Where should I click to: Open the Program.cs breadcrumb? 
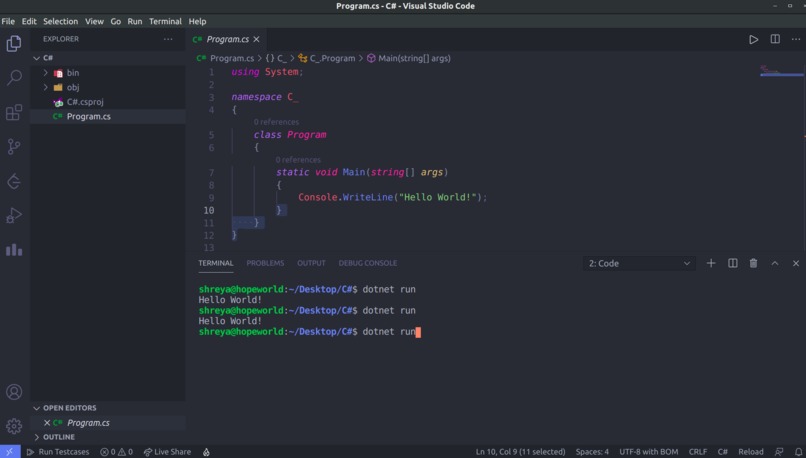[x=226, y=58]
